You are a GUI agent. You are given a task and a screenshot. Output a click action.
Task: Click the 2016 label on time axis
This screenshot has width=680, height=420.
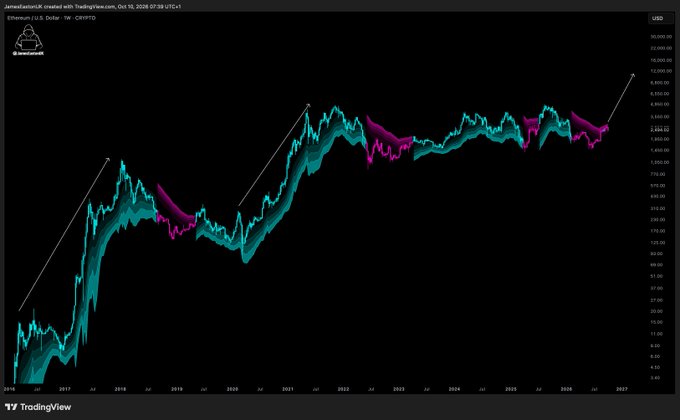click(10, 389)
